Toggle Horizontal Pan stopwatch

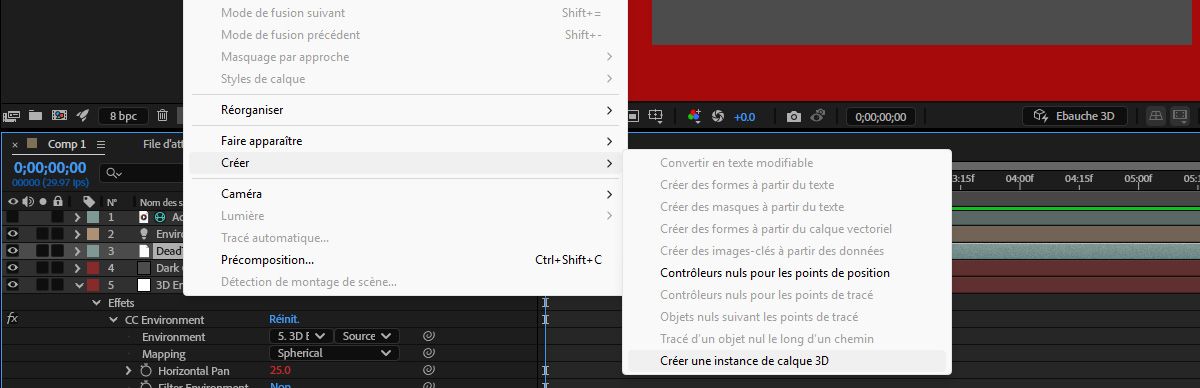145,370
